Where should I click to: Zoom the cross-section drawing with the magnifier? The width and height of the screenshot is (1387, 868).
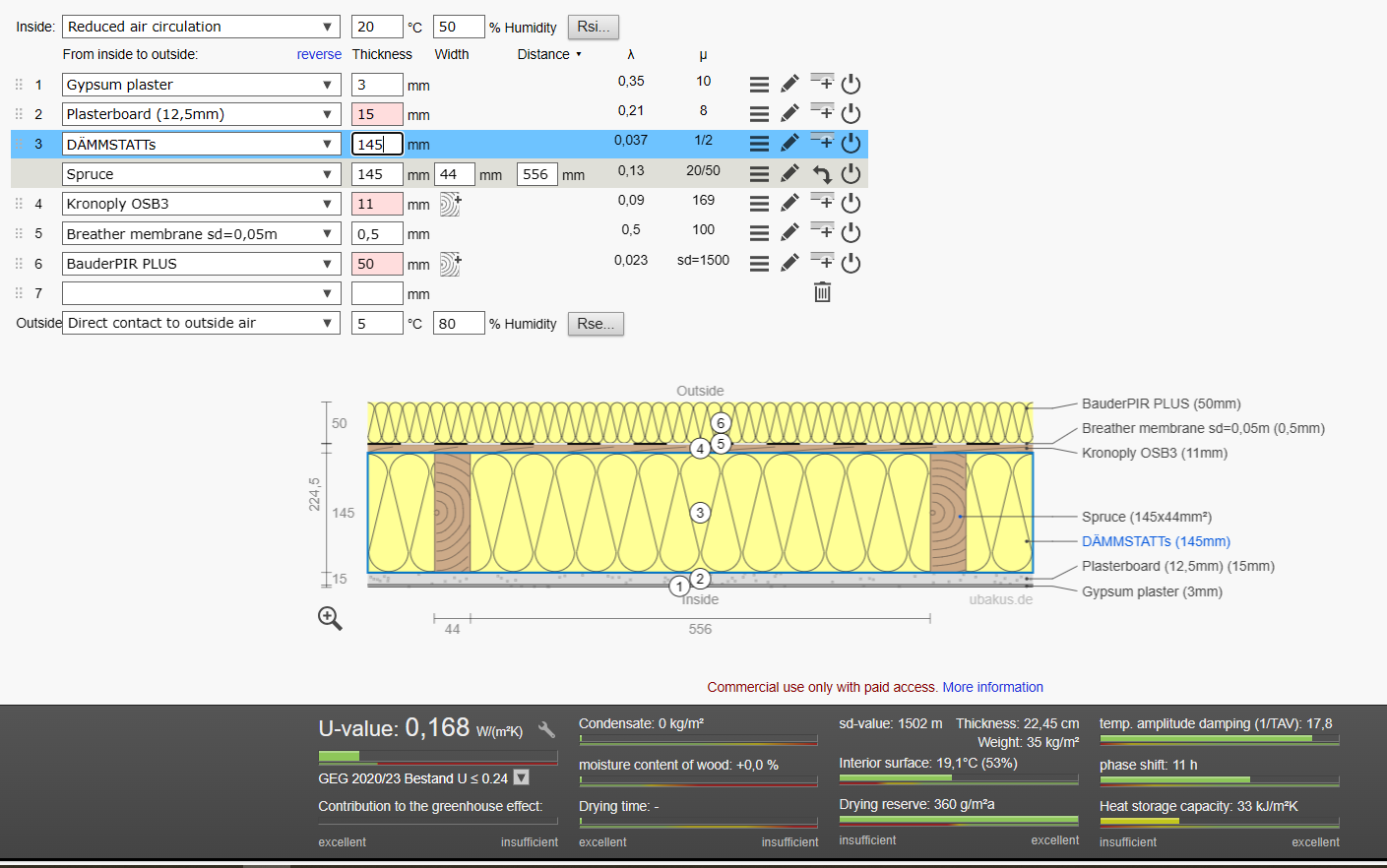click(330, 618)
